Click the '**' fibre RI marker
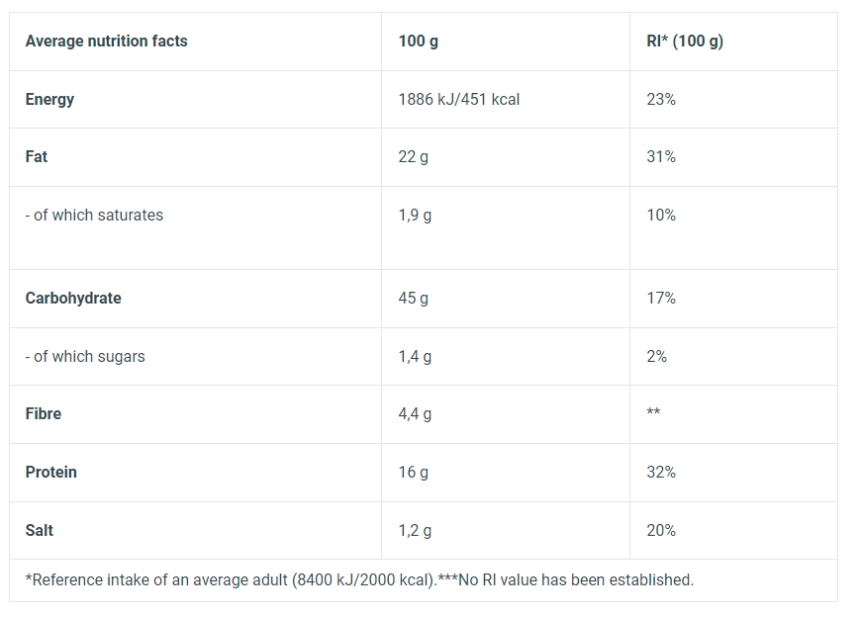The width and height of the screenshot is (864, 617). point(654,412)
